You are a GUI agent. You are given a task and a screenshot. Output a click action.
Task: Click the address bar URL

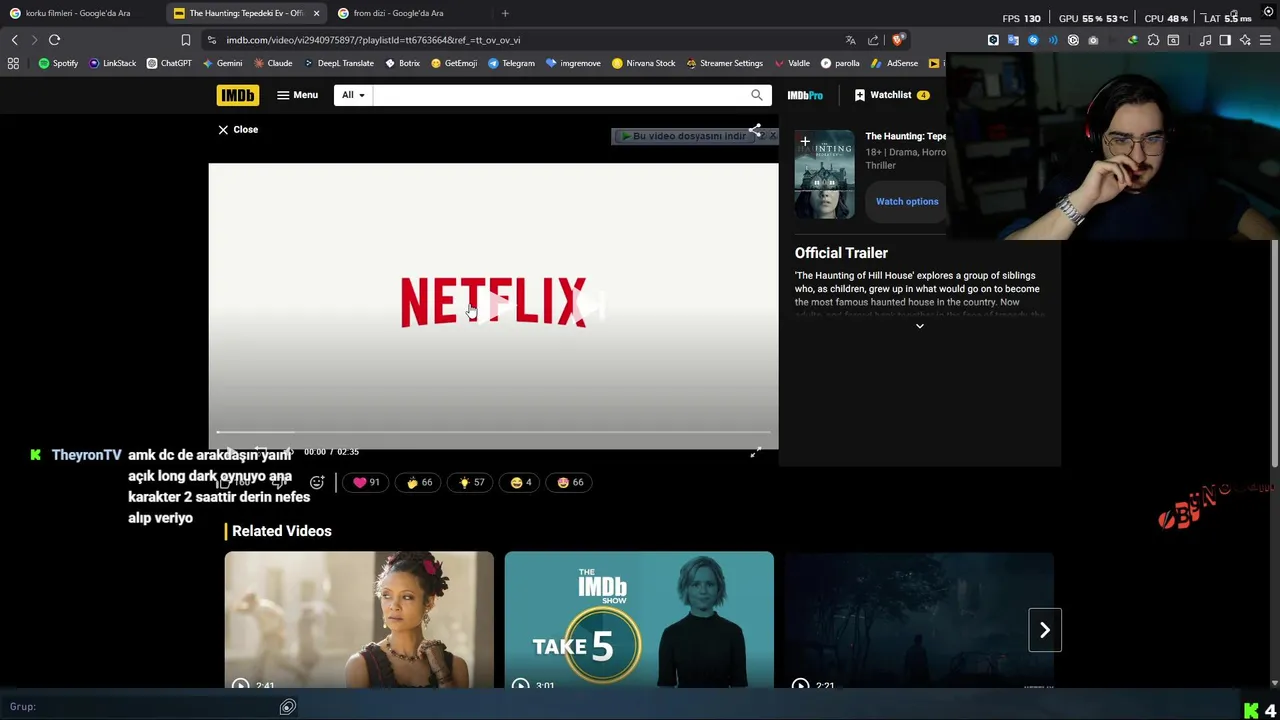click(x=373, y=40)
